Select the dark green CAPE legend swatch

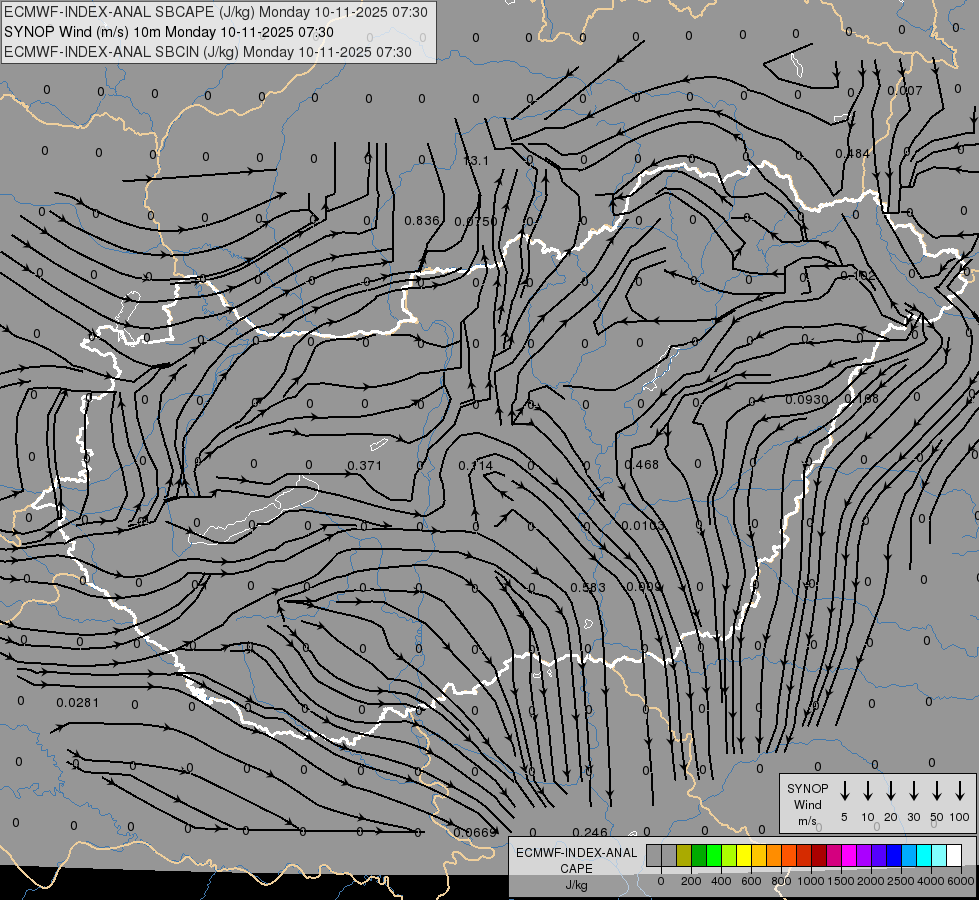coord(699,855)
